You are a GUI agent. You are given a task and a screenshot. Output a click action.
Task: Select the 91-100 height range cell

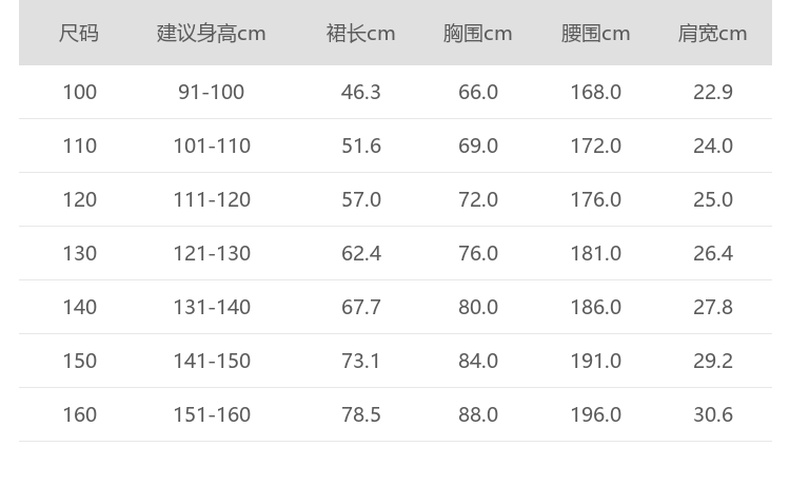(x=211, y=92)
